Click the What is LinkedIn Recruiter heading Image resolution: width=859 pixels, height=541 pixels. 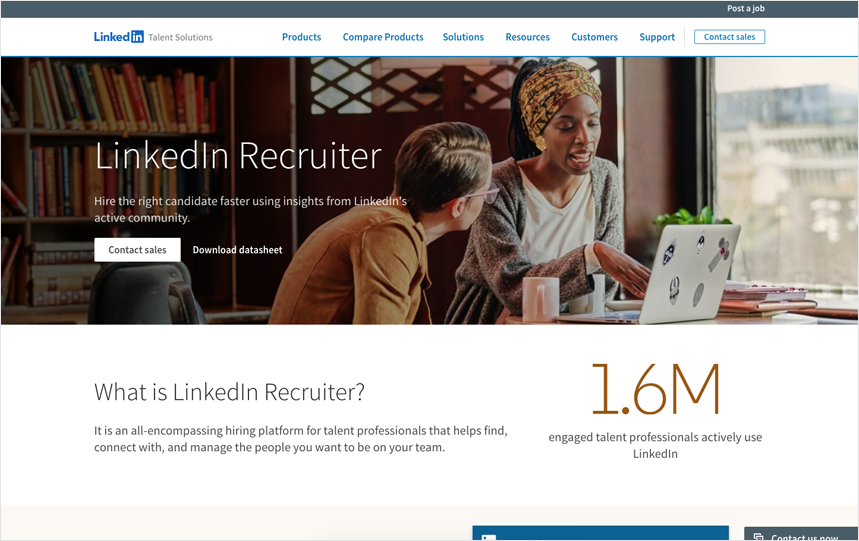pyautogui.click(x=229, y=392)
